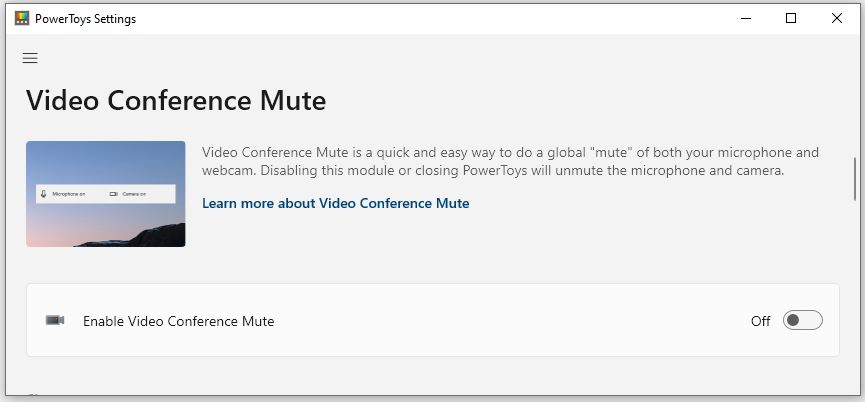Click the camera icon in preview image
865x402 pixels.
(114, 194)
